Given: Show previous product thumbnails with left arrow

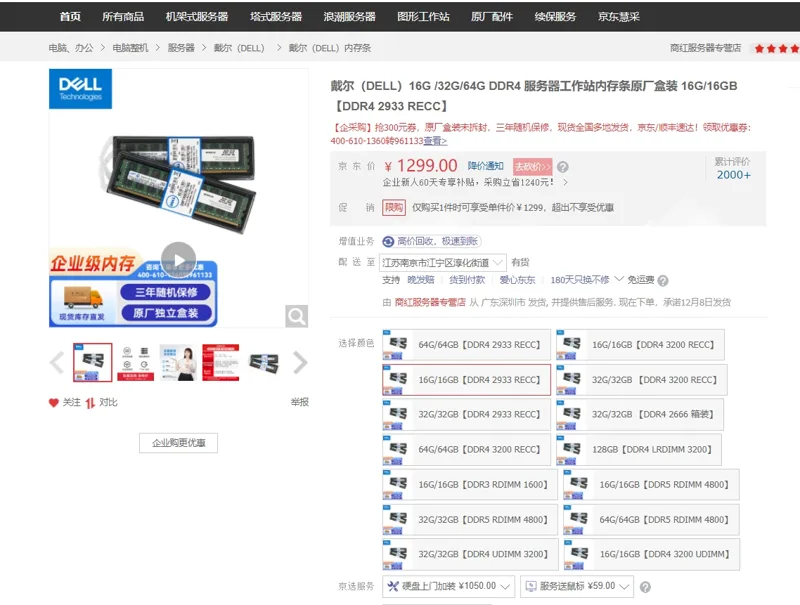Looking at the screenshot, I should (x=57, y=363).
